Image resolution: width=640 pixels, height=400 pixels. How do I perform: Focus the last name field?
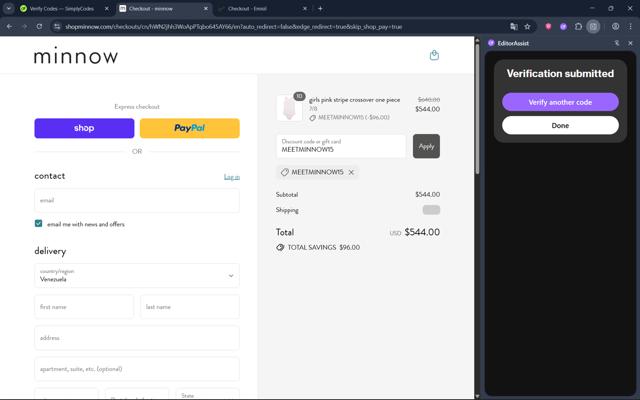pos(190,307)
